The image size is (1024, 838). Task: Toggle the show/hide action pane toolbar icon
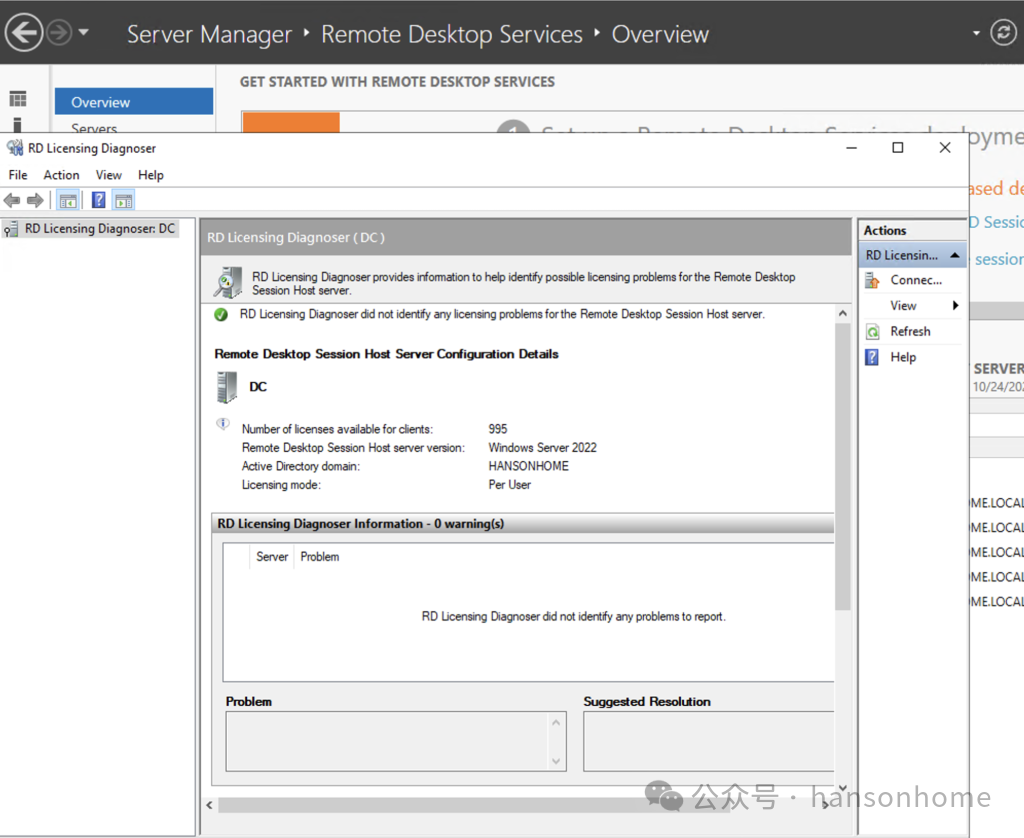[123, 200]
